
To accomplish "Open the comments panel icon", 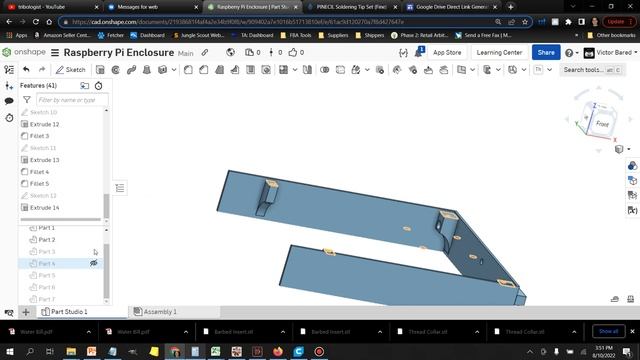I will click(x=9, y=101).
